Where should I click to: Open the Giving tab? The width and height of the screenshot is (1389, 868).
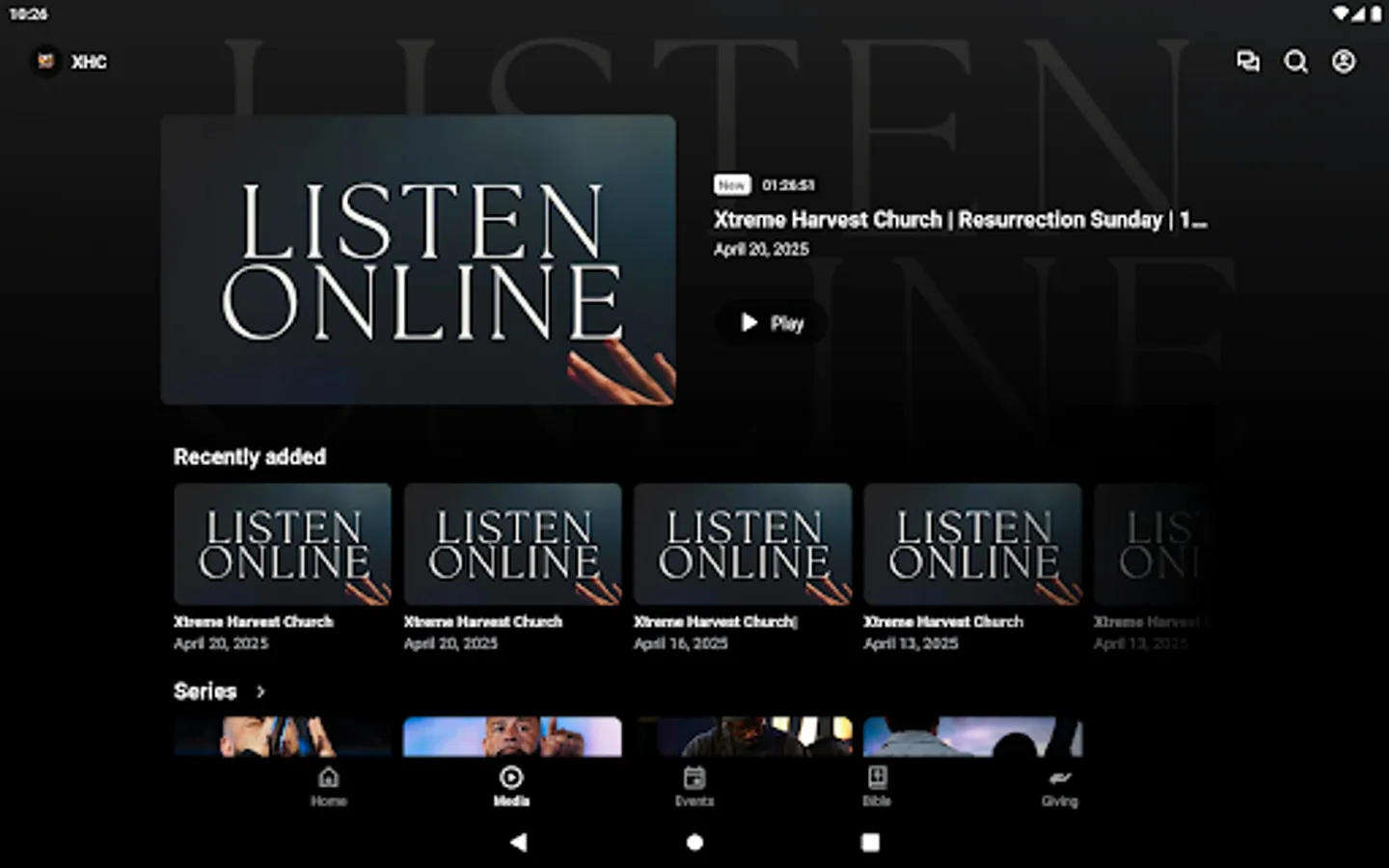[x=1059, y=786]
